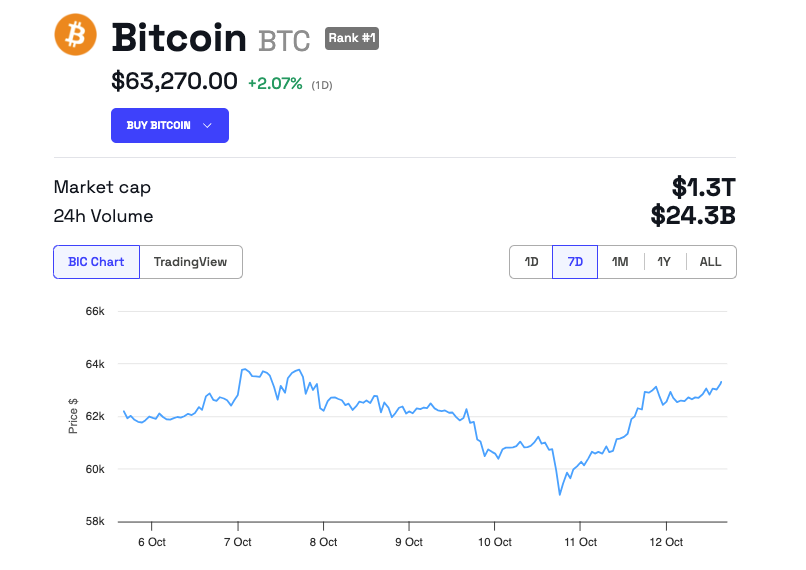This screenshot has width=806, height=570.
Task: Click the Bitcoin title heading
Action: pyautogui.click(x=179, y=38)
